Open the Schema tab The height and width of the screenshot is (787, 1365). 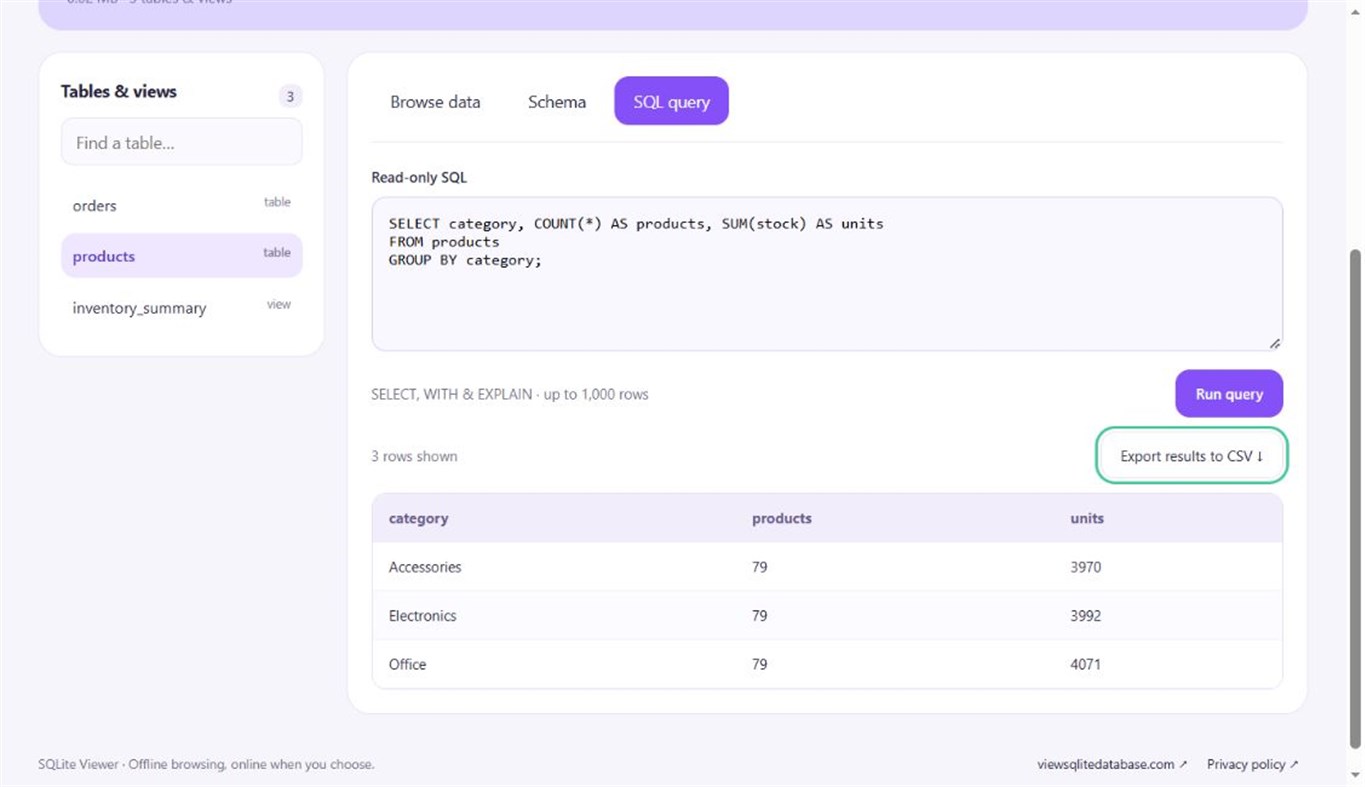tap(557, 102)
